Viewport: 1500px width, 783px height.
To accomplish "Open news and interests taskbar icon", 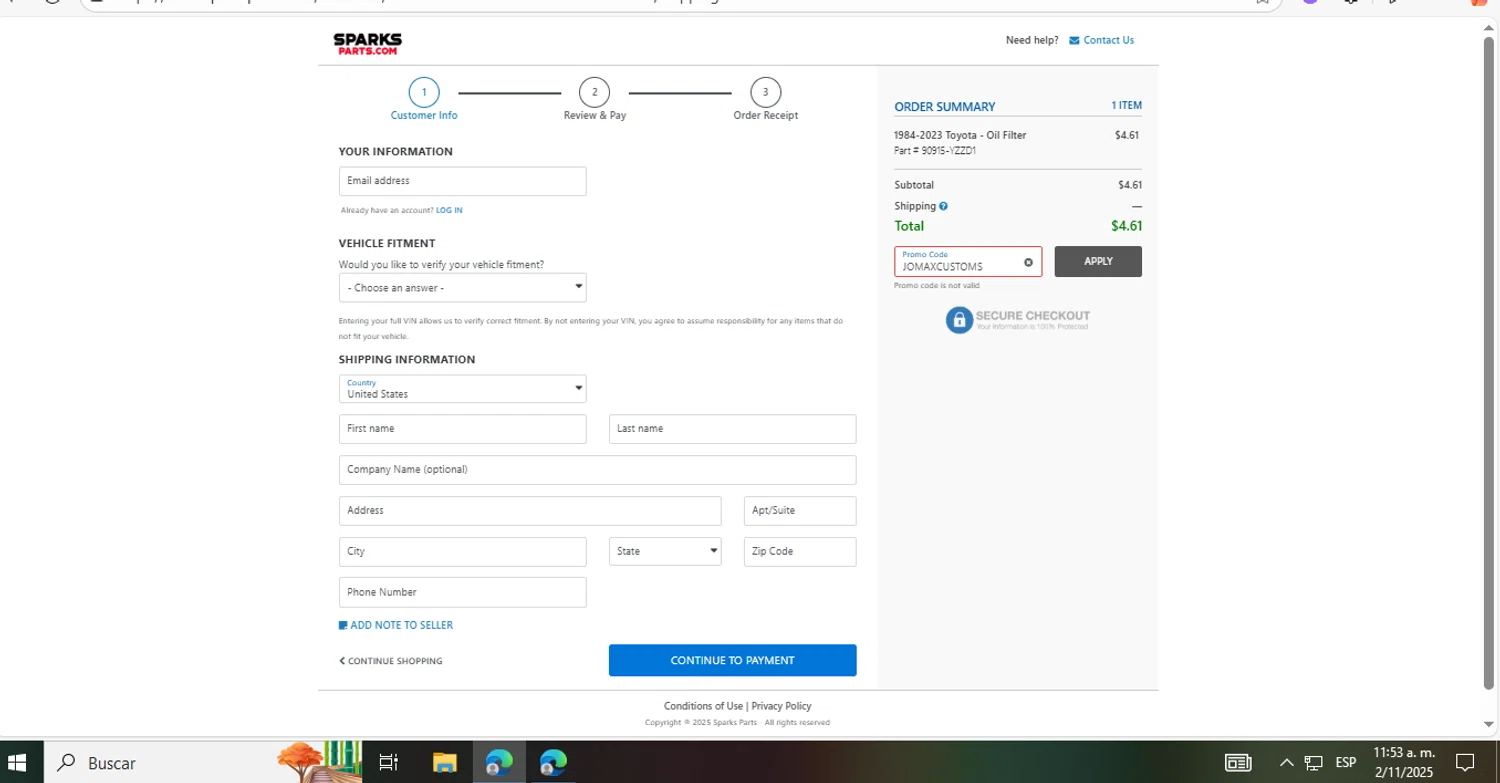I will coord(1238,763).
